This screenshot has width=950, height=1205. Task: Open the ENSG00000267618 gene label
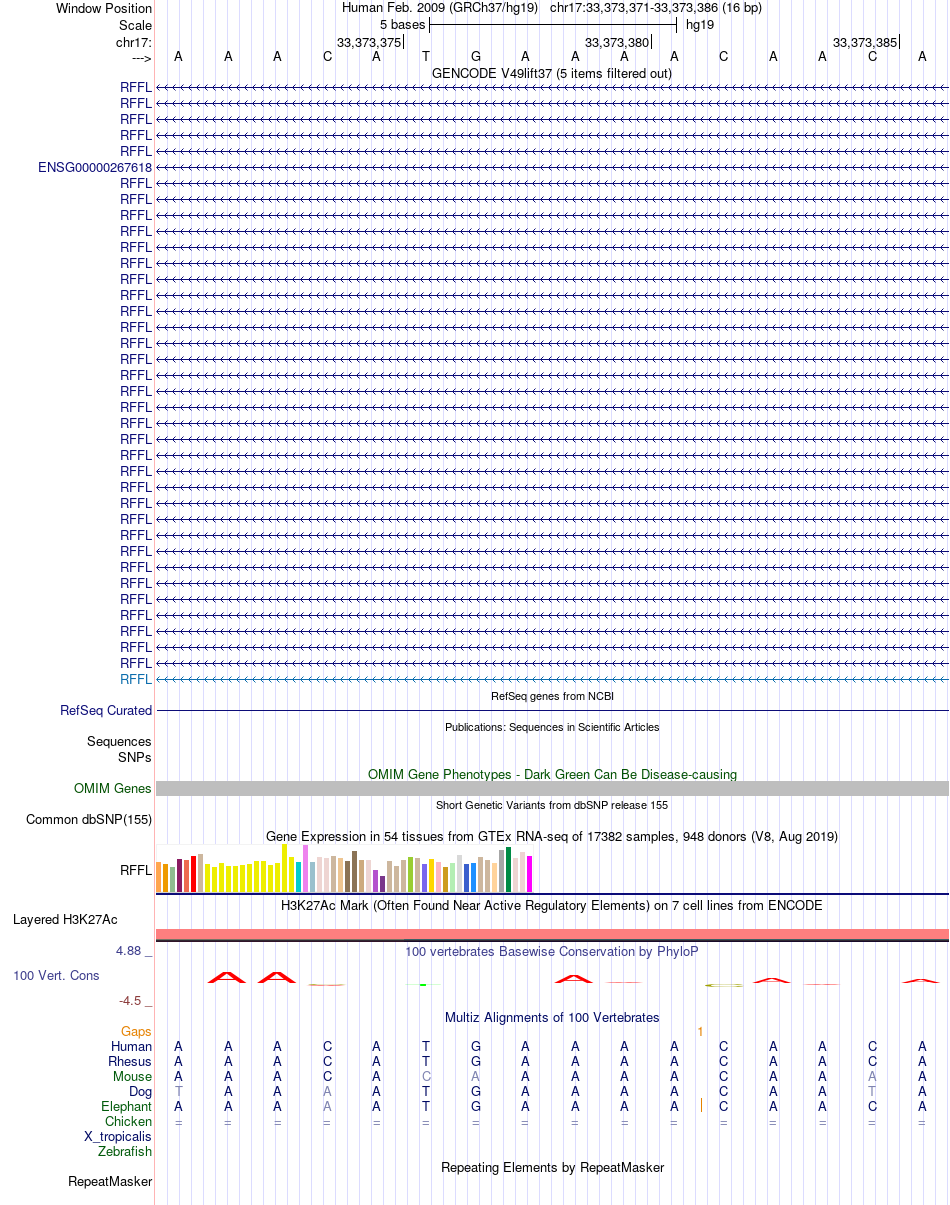point(95,167)
